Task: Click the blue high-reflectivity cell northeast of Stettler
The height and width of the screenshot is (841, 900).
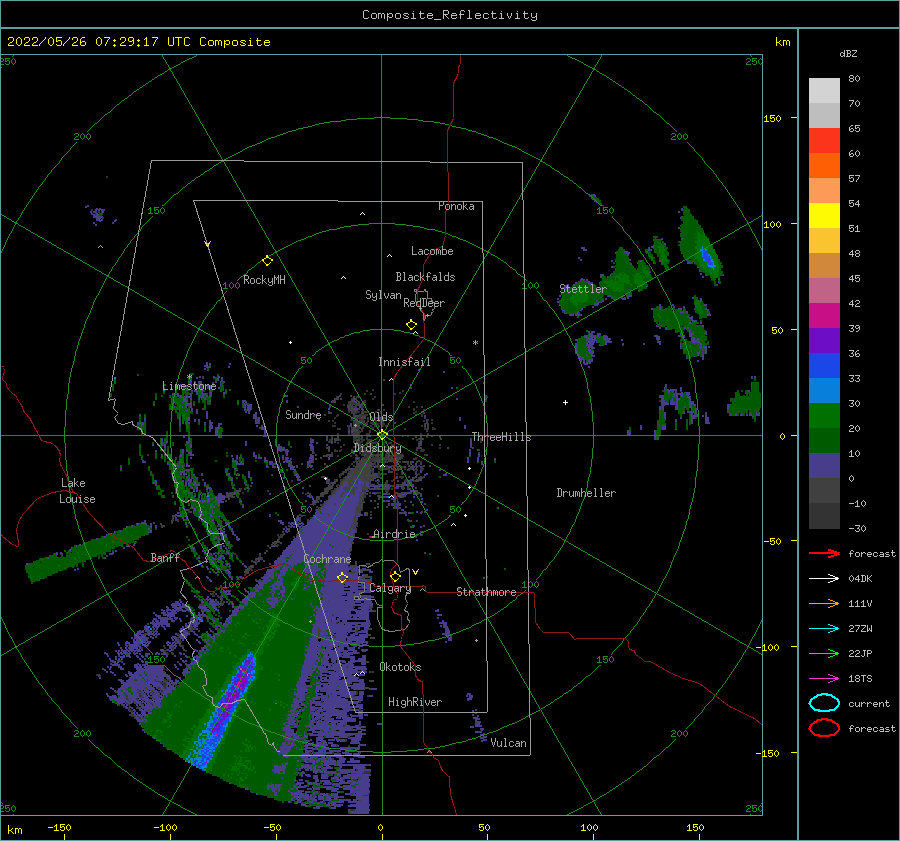Action: [x=708, y=258]
